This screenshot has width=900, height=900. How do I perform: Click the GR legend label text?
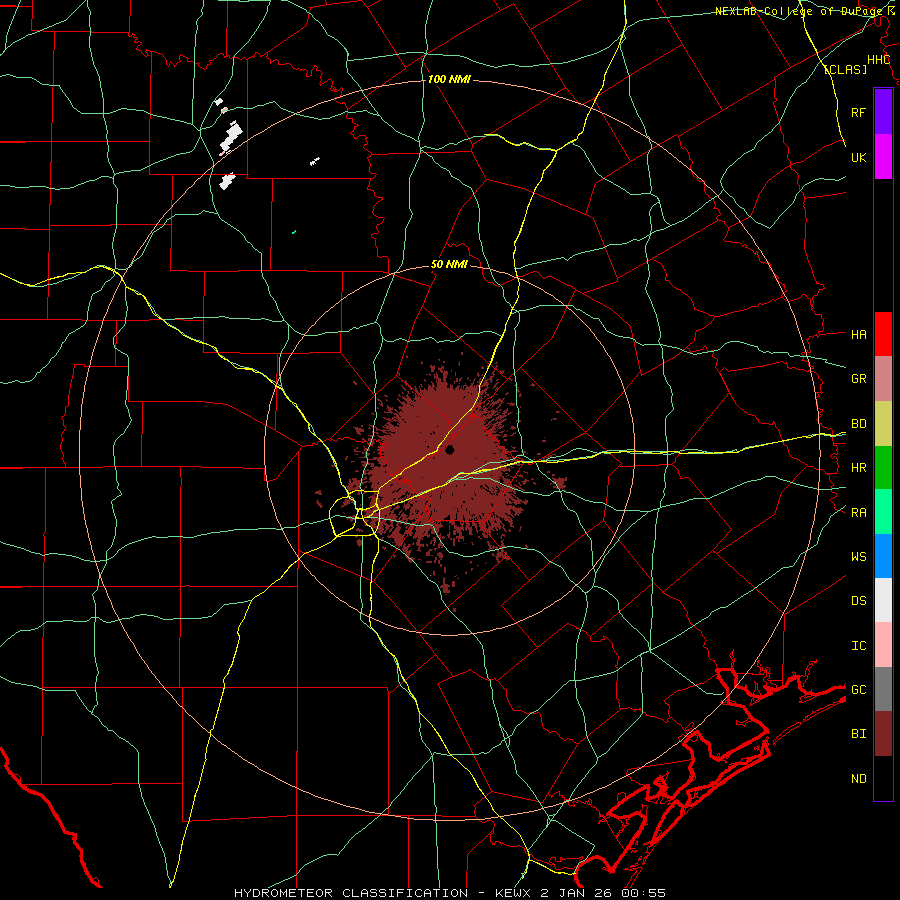pos(859,379)
